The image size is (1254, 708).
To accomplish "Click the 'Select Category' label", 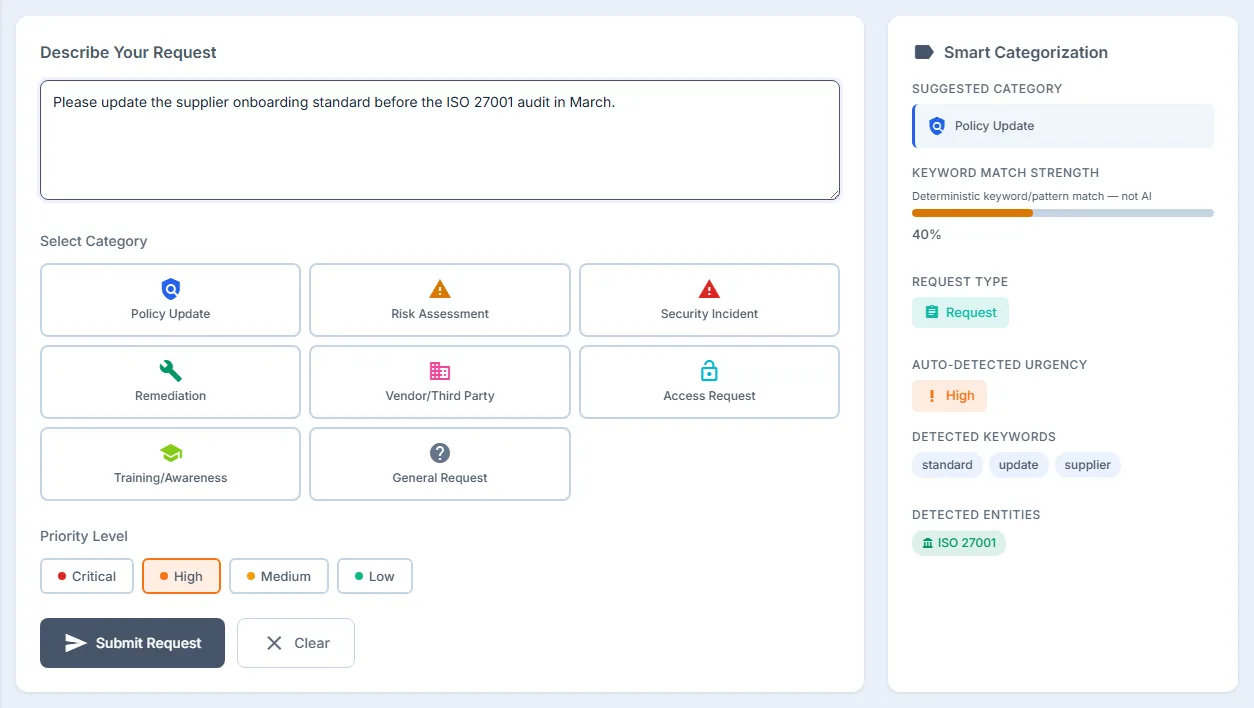I will [x=93, y=241].
